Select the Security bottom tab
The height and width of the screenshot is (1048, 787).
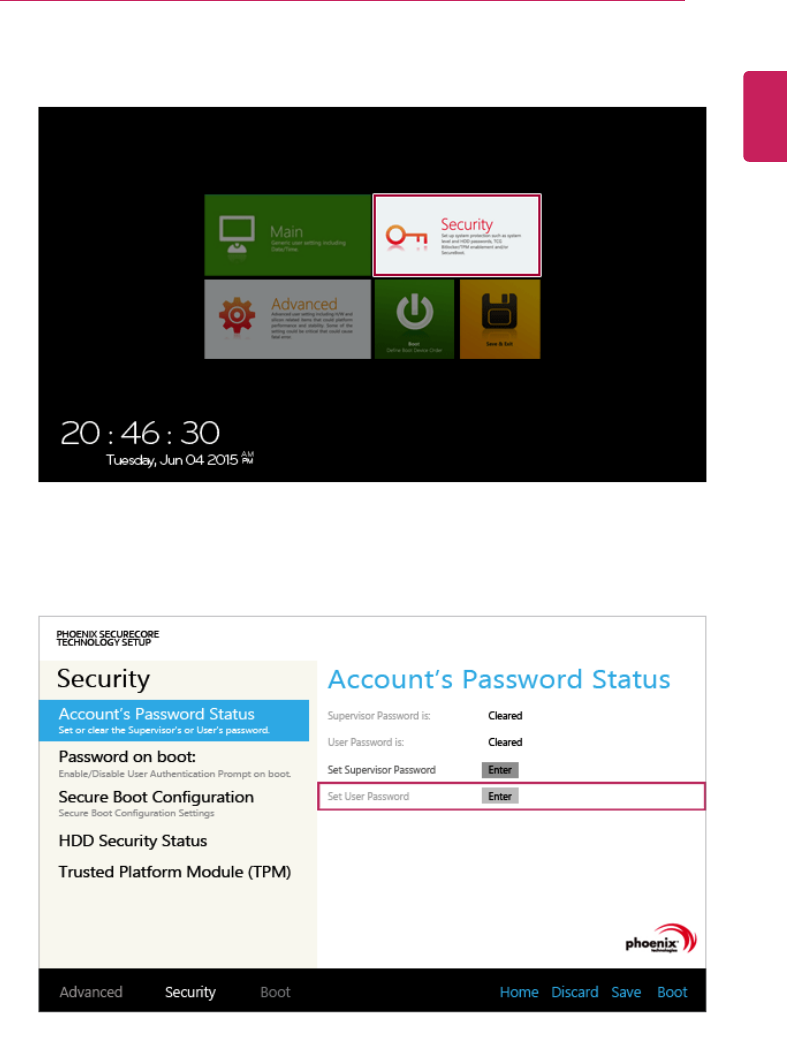pyautogui.click(x=190, y=992)
